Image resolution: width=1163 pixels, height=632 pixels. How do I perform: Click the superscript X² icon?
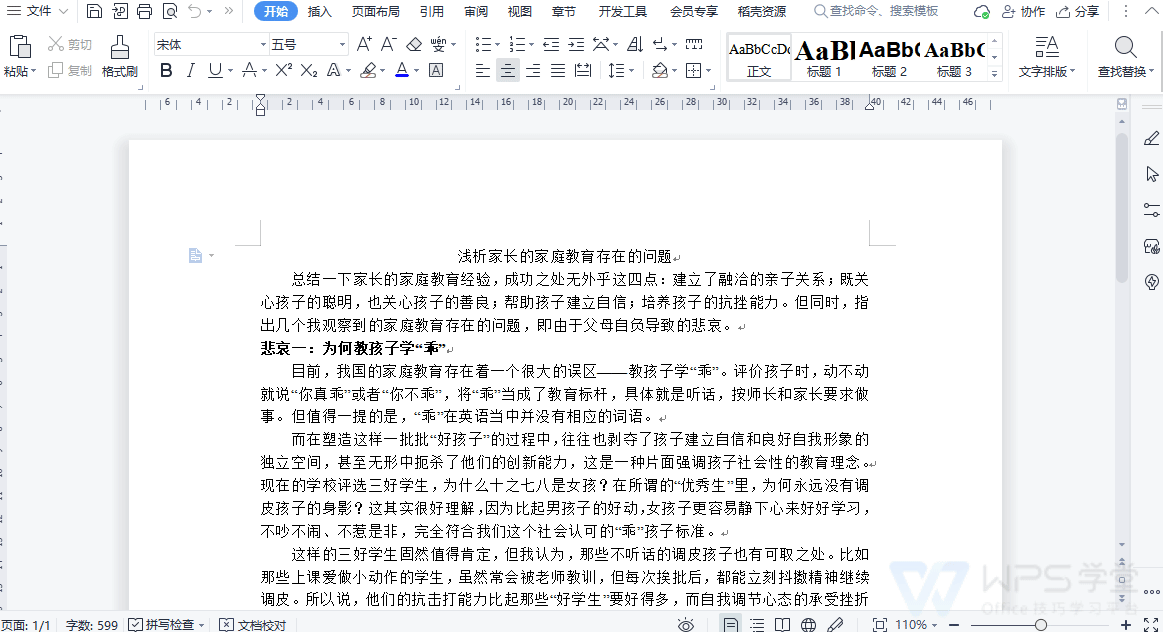coord(283,70)
